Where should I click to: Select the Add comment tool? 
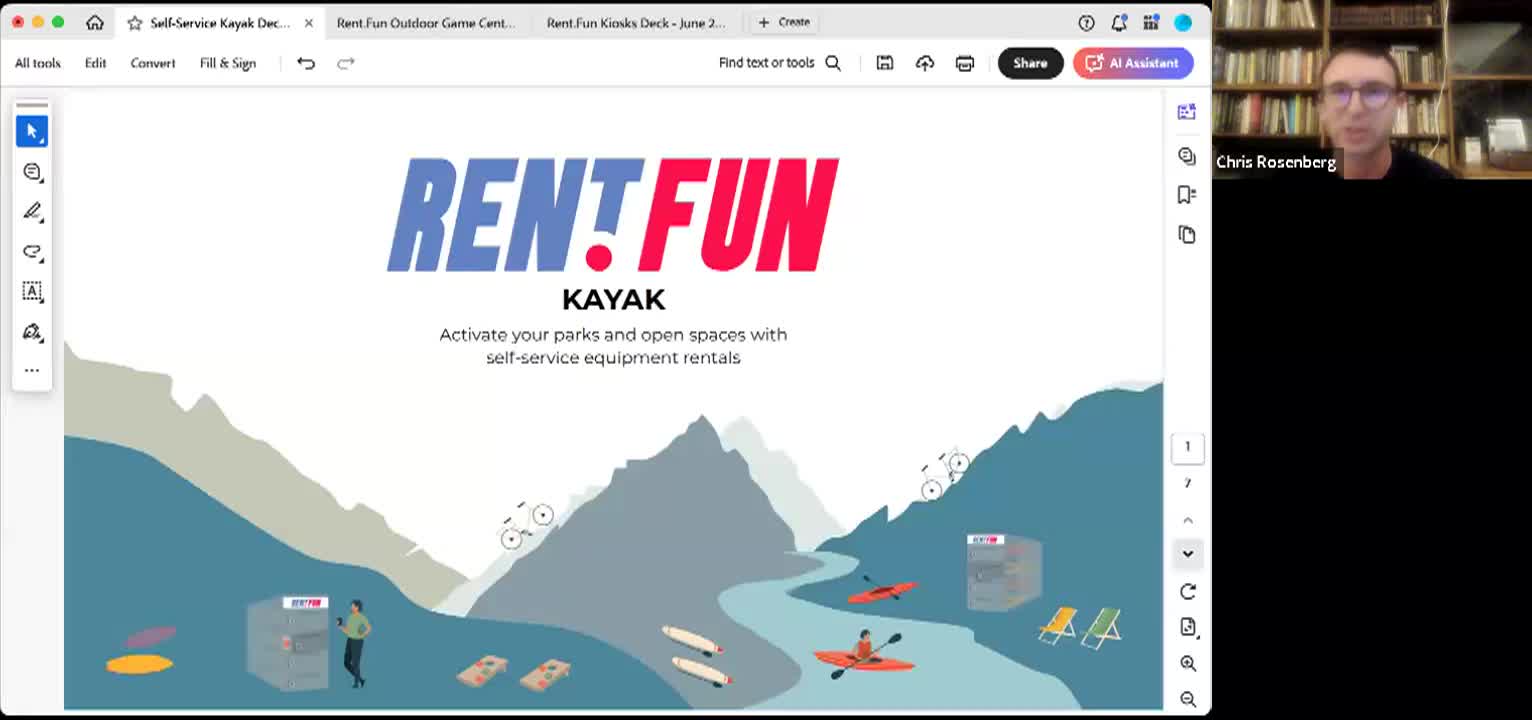coord(32,172)
